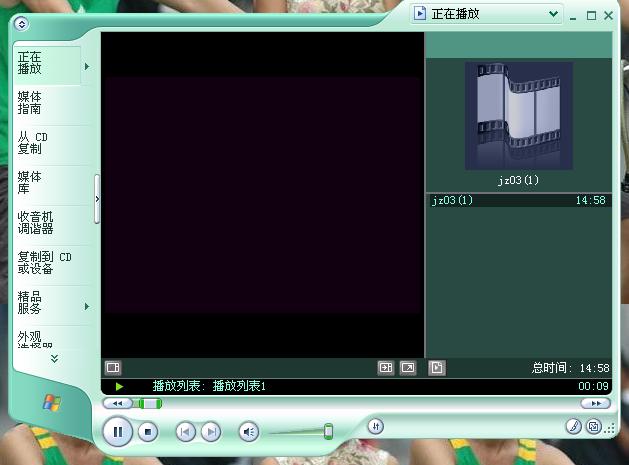Image resolution: width=629 pixels, height=465 pixels.
Task: Open the 从 CD 复制 tab
Action: click(32, 143)
